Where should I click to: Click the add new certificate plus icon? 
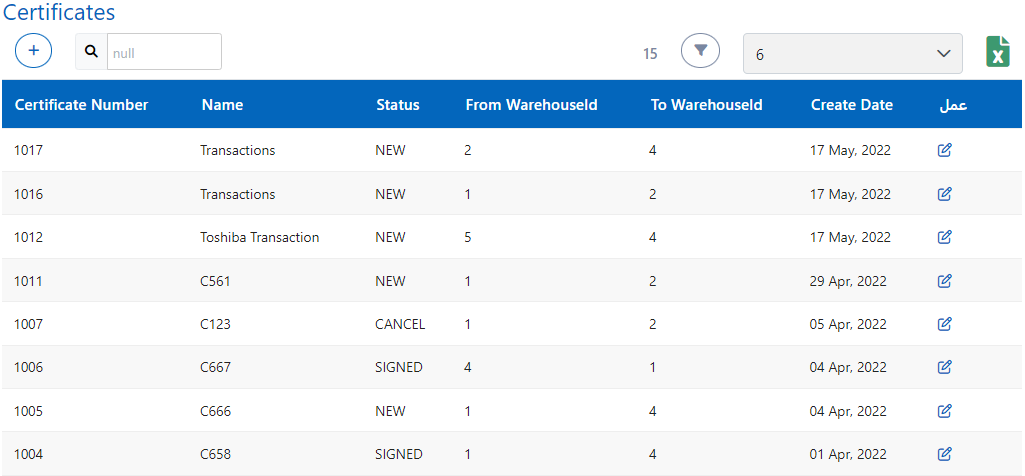click(x=34, y=51)
